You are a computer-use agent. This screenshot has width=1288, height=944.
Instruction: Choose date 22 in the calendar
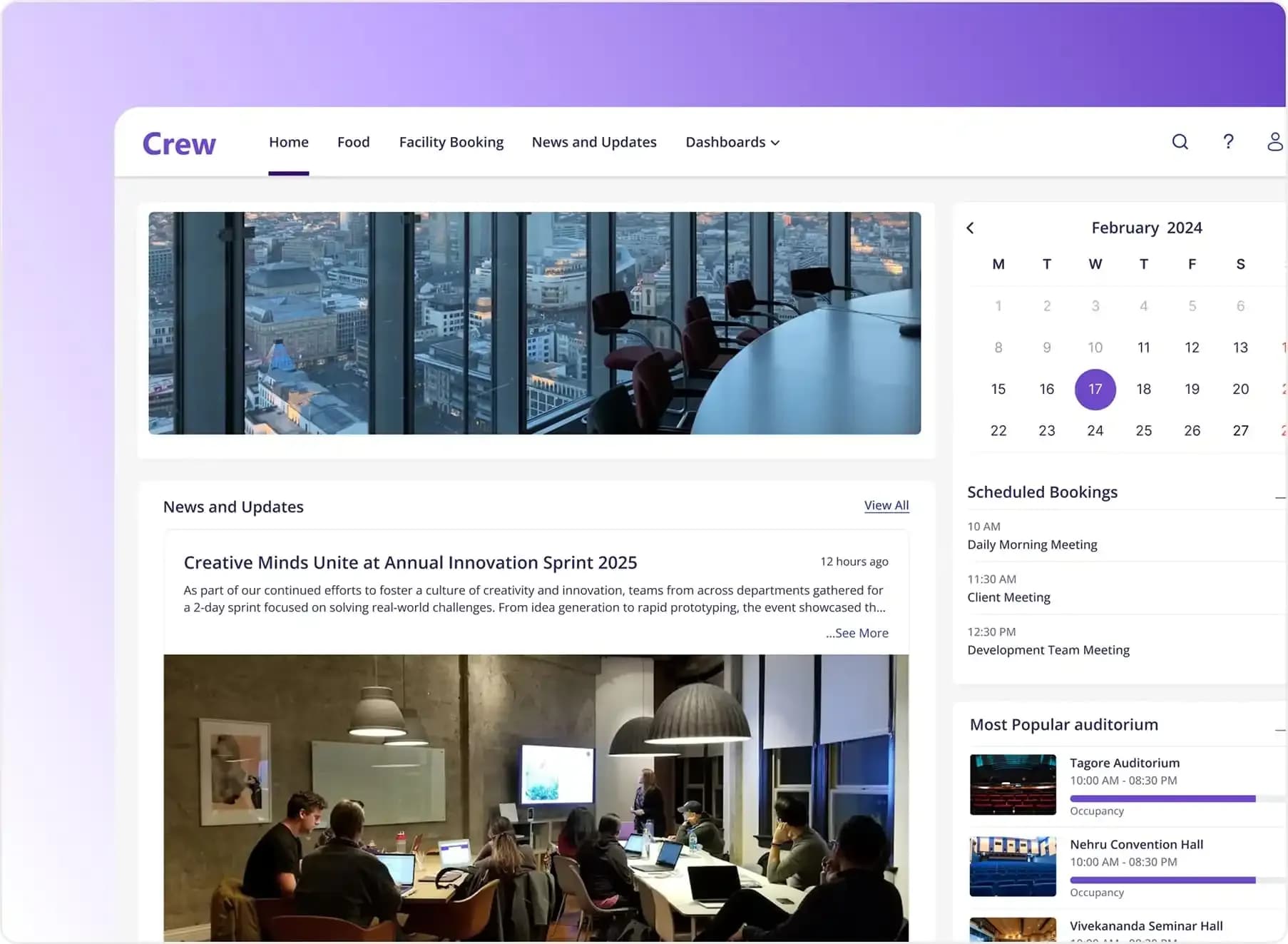pos(998,430)
